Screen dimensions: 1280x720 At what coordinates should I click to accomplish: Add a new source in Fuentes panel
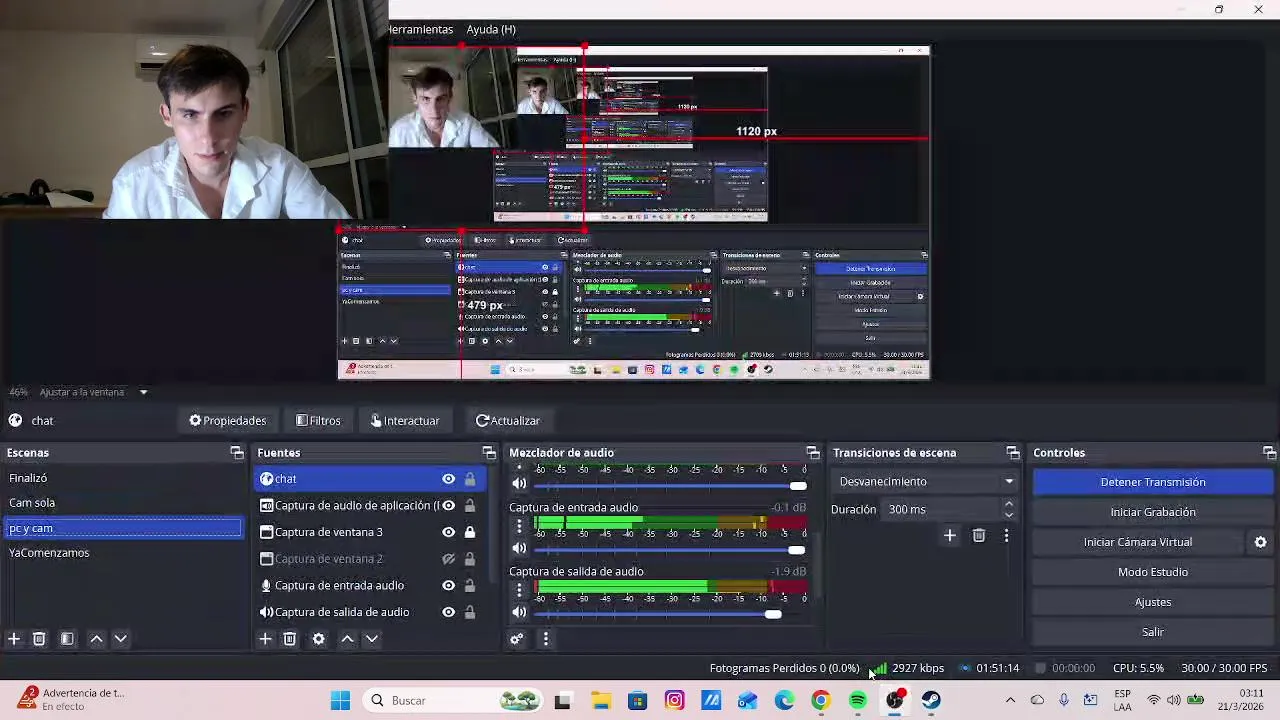tap(265, 639)
